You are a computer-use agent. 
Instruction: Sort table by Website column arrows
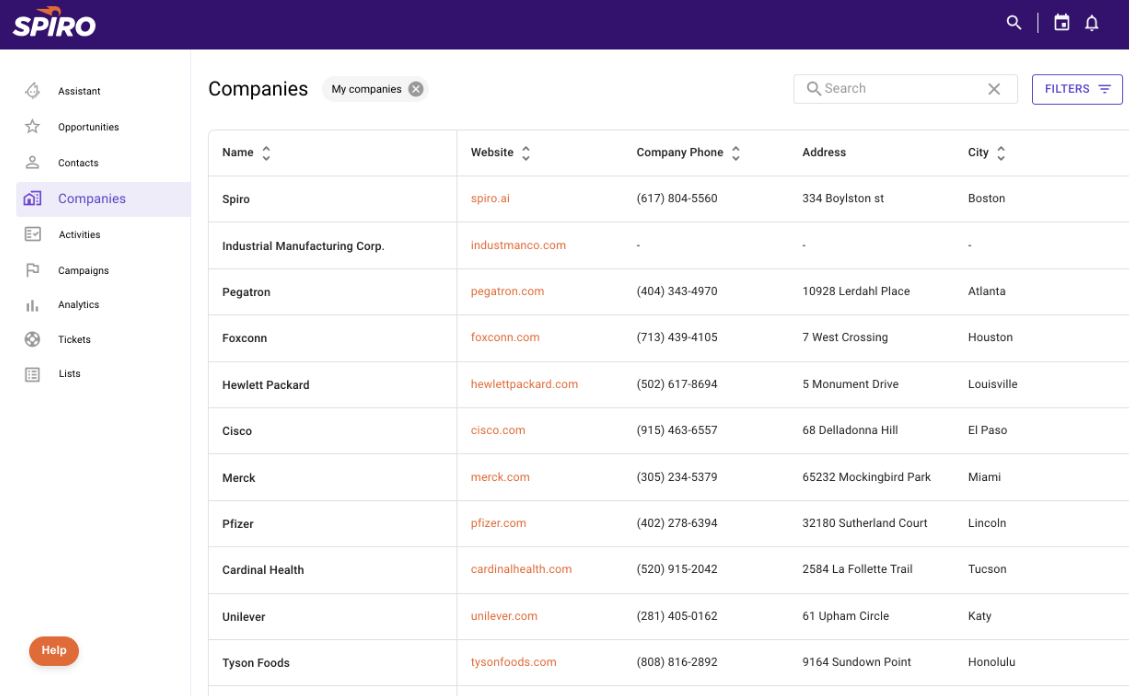[x=526, y=153]
